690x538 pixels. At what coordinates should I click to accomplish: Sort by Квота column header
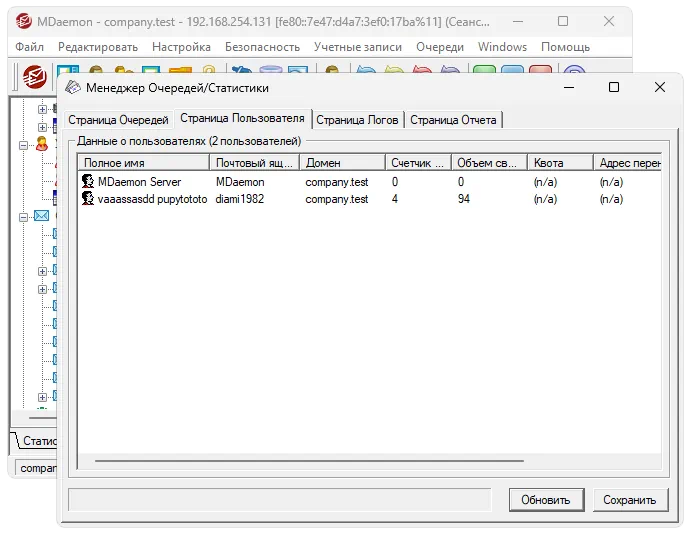(561, 163)
